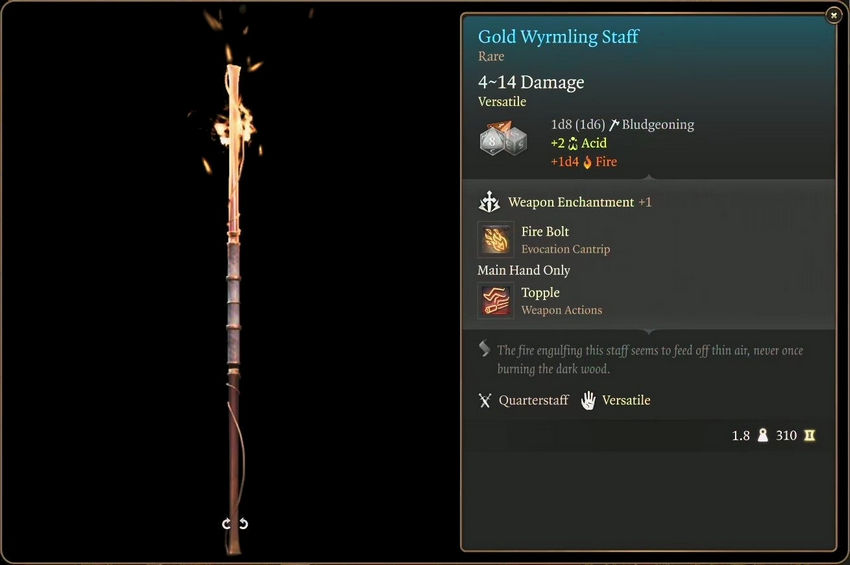This screenshot has width=850, height=565.
Task: Click the Gold Wyrmling Staff title
Action: (x=558, y=37)
